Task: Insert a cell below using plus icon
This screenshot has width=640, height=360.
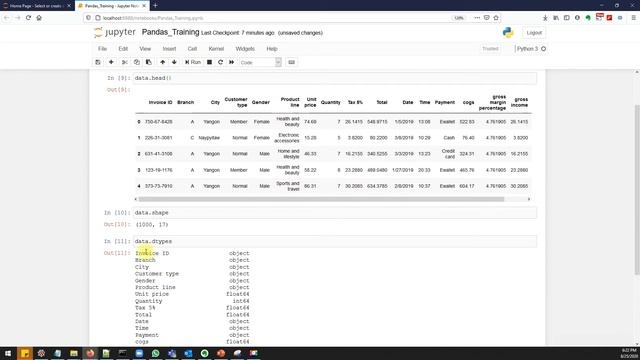Action: (x=111, y=62)
